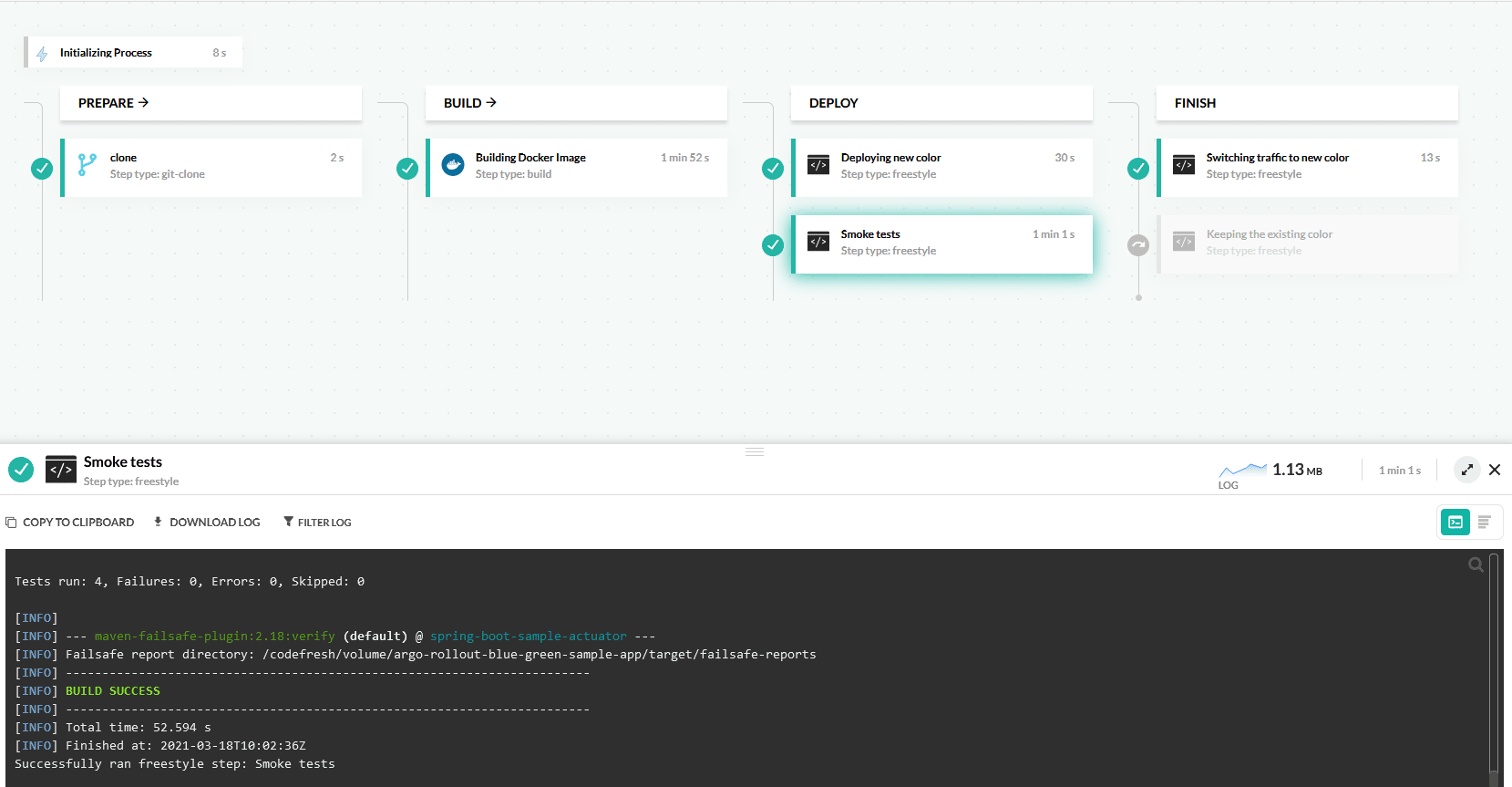This screenshot has height=787, width=1512.
Task: Open log search magnifier icon
Action: click(1476, 565)
